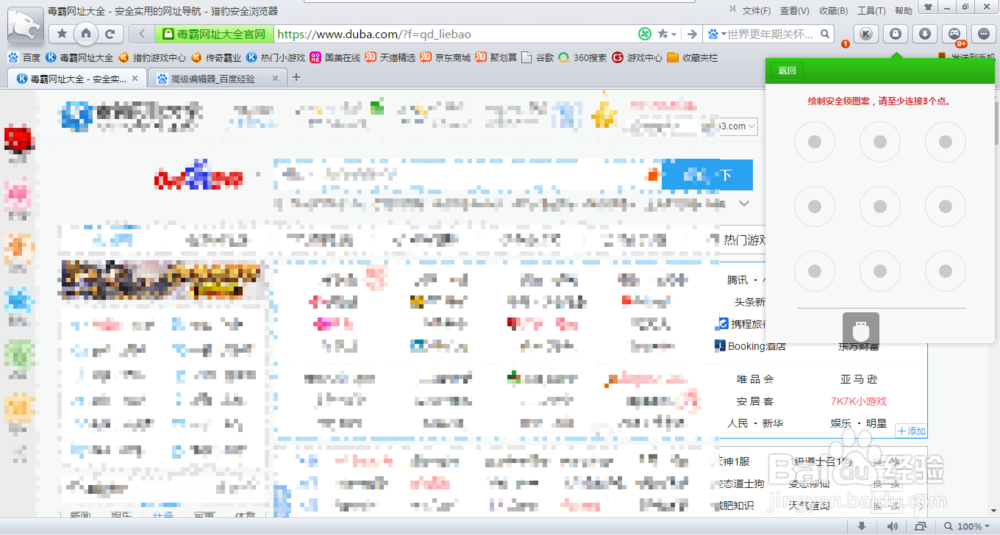Image resolution: width=1000 pixels, height=535 pixels.
Task: Click the 返回 button in lock panel
Action: point(787,70)
